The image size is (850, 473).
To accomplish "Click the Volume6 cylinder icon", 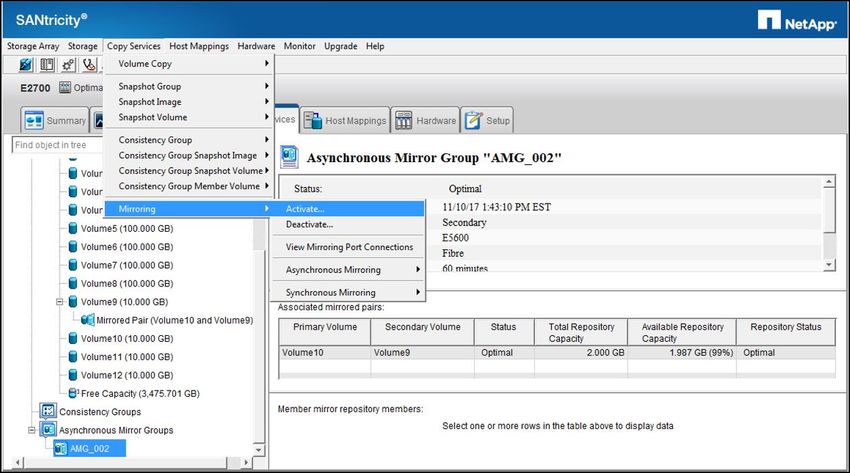I will click(73, 247).
